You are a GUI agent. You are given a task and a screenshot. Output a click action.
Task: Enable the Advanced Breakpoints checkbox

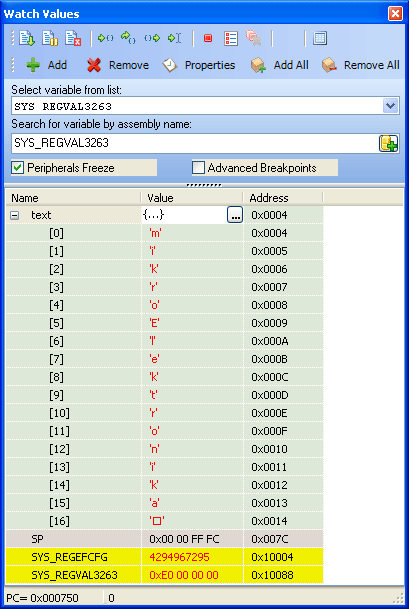198,168
